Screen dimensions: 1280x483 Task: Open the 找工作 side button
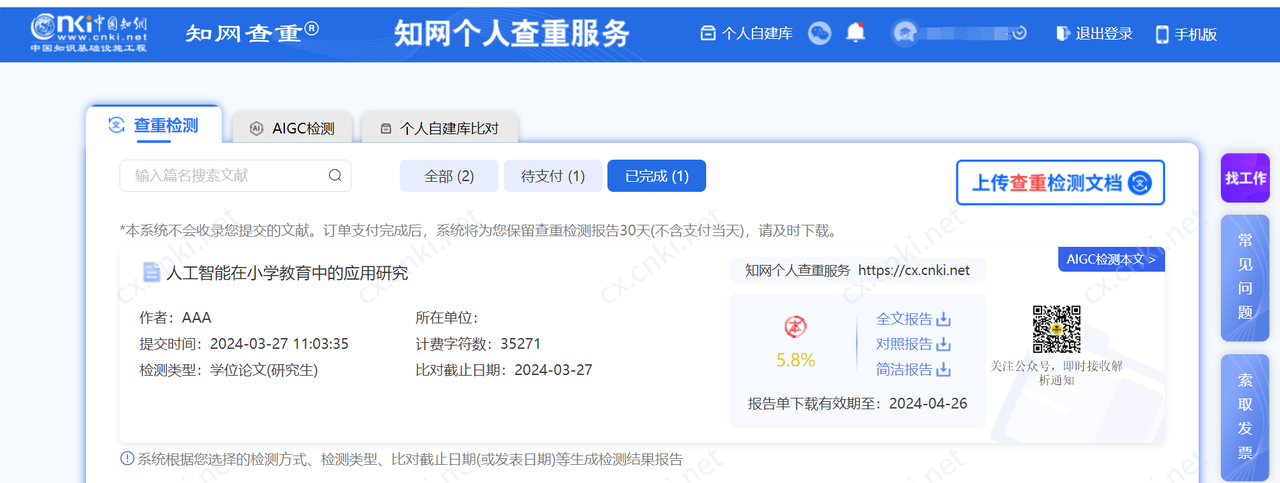(x=1245, y=178)
